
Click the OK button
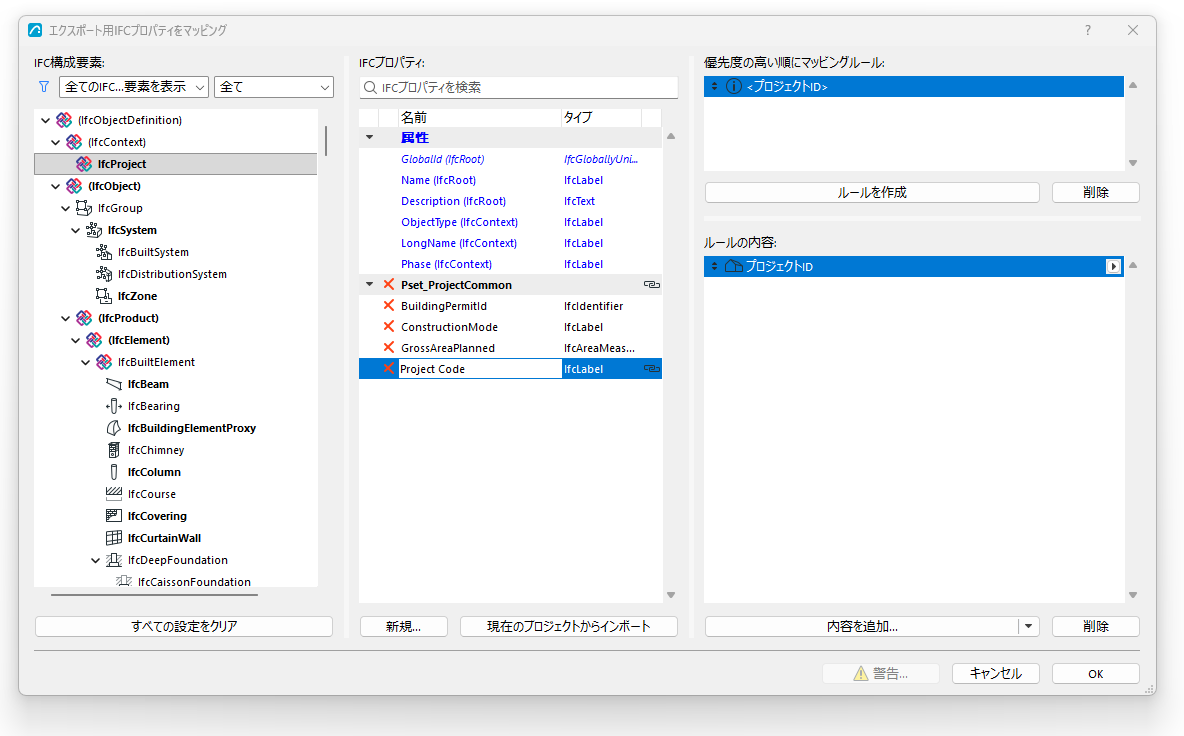pos(1096,673)
